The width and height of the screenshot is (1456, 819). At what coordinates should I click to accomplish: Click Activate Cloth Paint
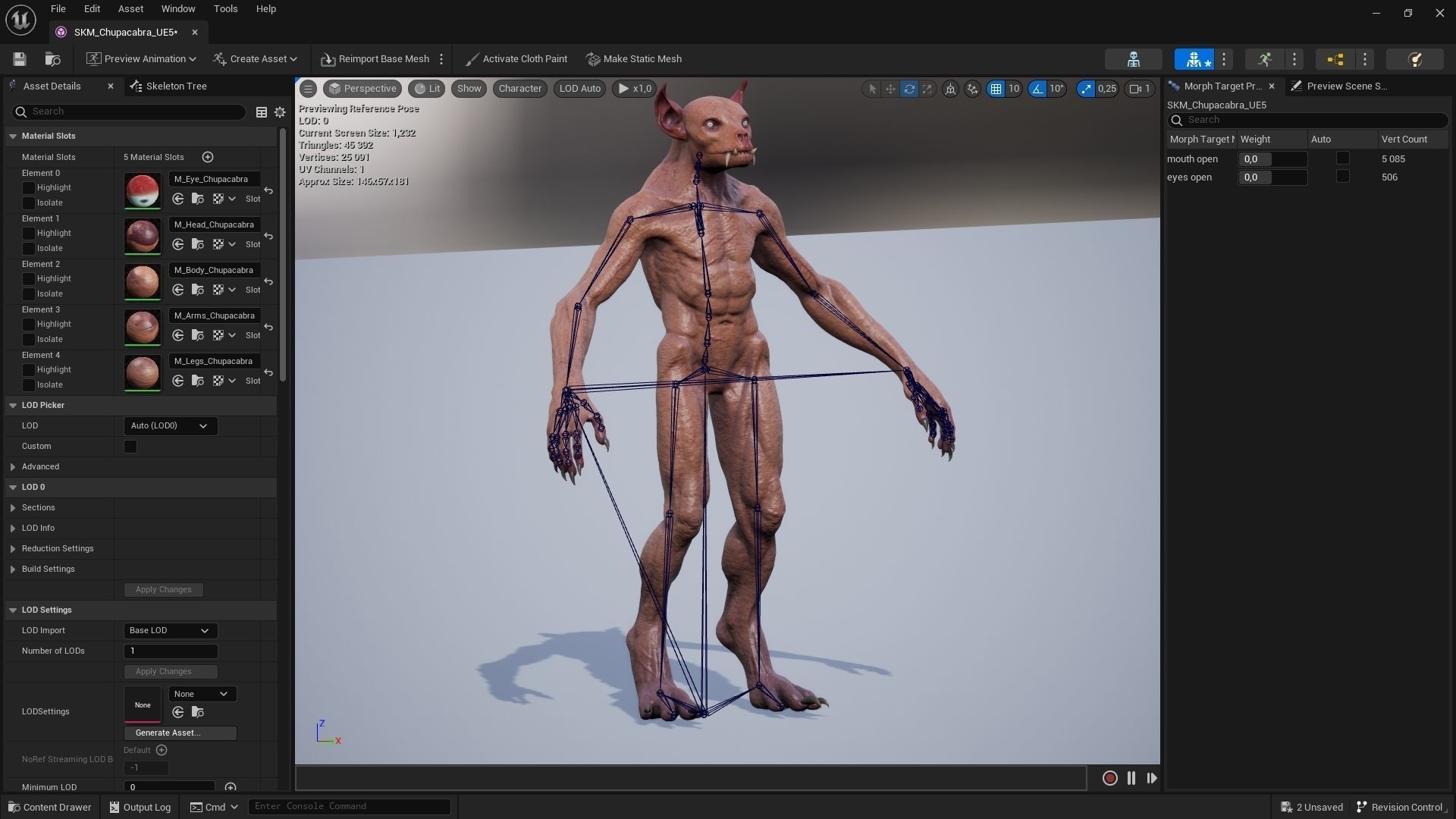(516, 59)
